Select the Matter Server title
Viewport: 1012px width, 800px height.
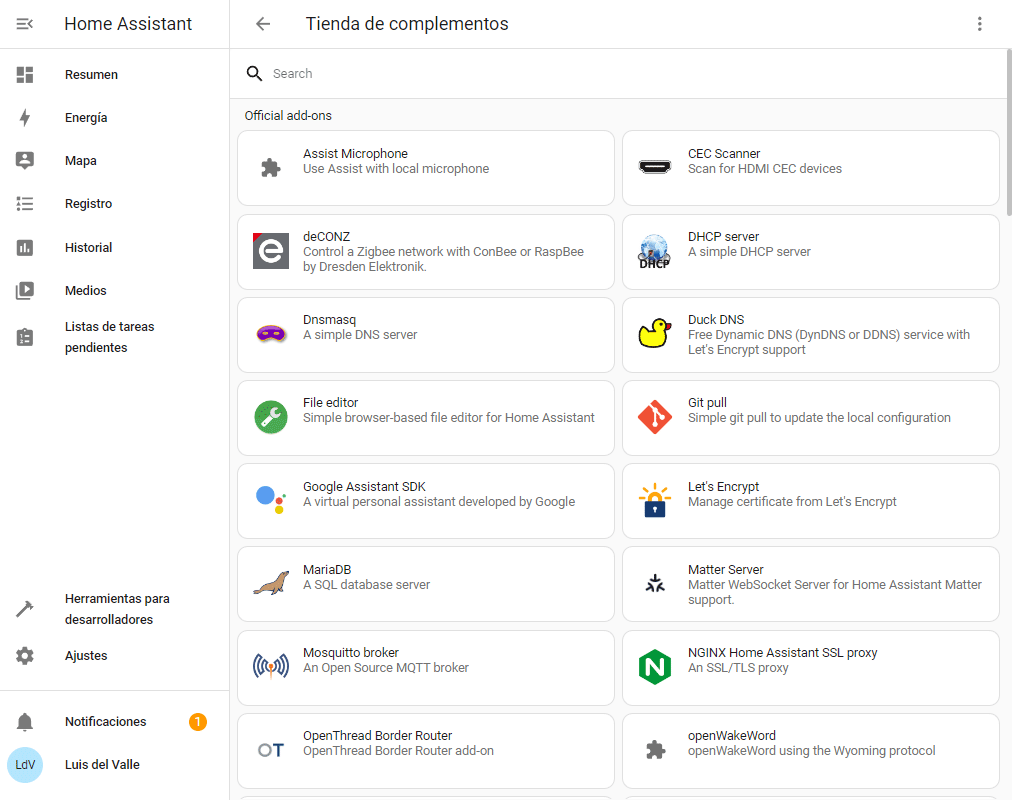click(725, 570)
